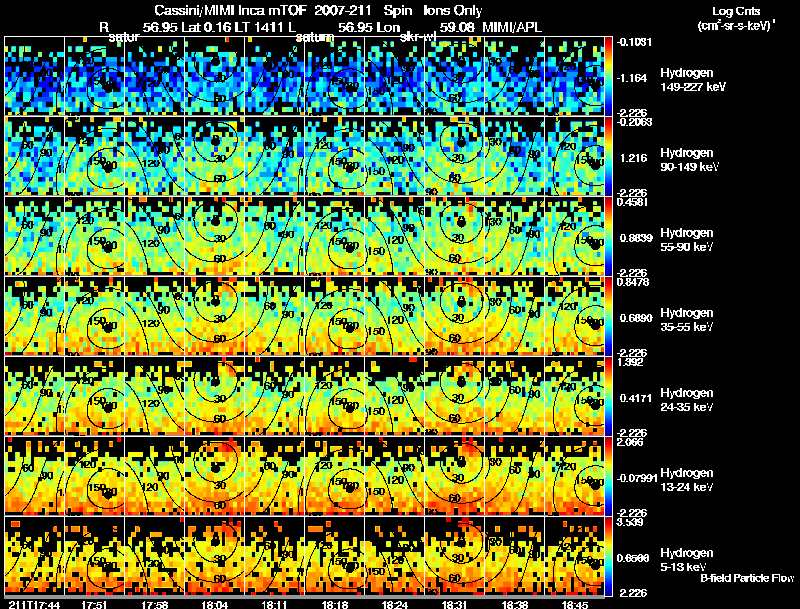Open the 18:04 panel in Hydrogen 13-24 keV row

click(x=214, y=476)
